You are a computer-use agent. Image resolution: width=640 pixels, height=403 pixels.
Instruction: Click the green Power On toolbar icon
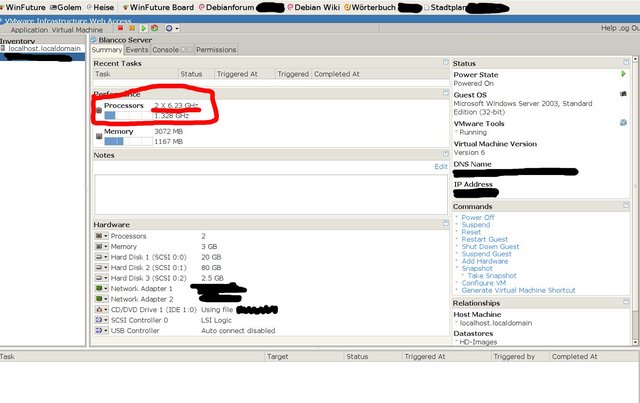coord(143,28)
